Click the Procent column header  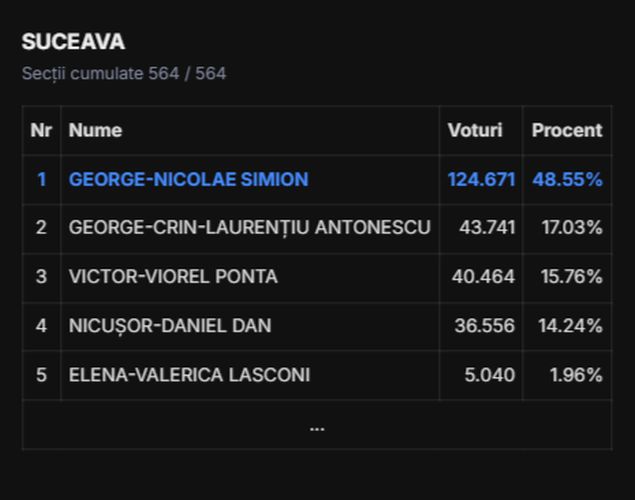click(x=567, y=130)
